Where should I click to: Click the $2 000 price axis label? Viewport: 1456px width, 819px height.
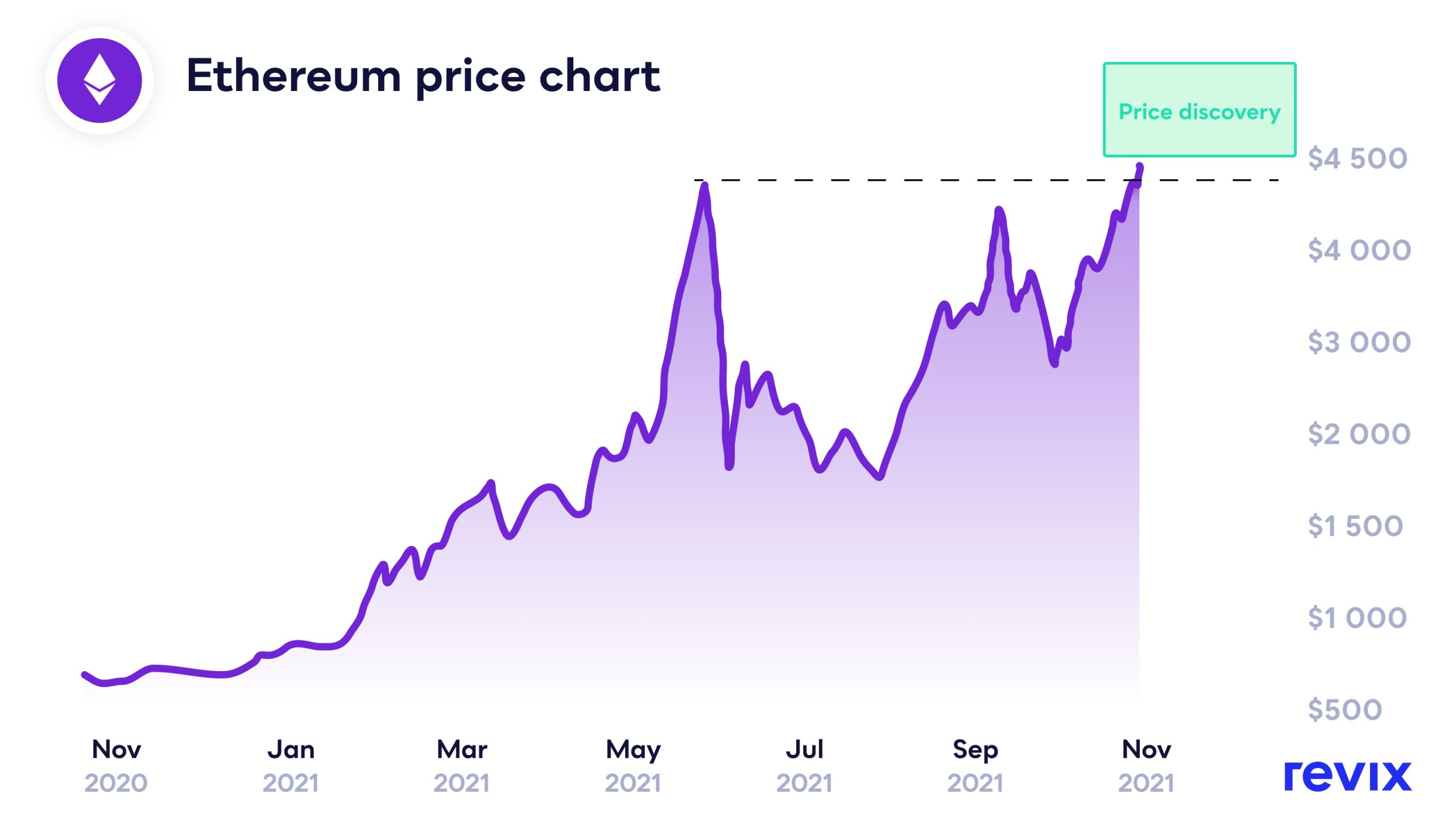1359,435
